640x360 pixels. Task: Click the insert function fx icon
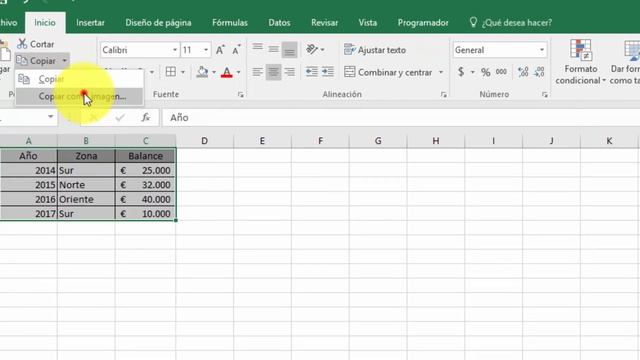[146, 118]
